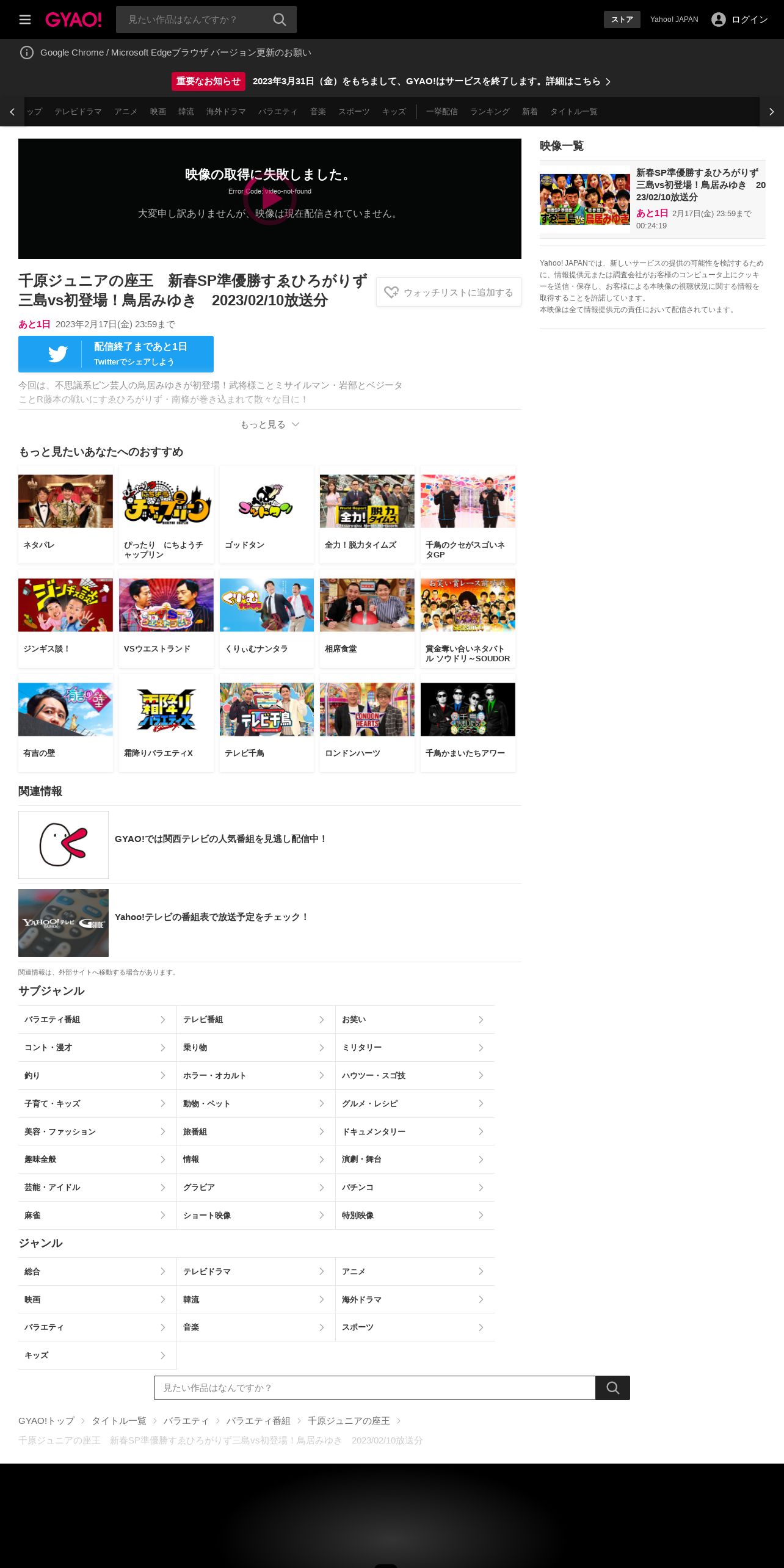This screenshot has height=1568, width=784.
Task: Open the 特別映像 subgenre row
Action: (415, 1216)
